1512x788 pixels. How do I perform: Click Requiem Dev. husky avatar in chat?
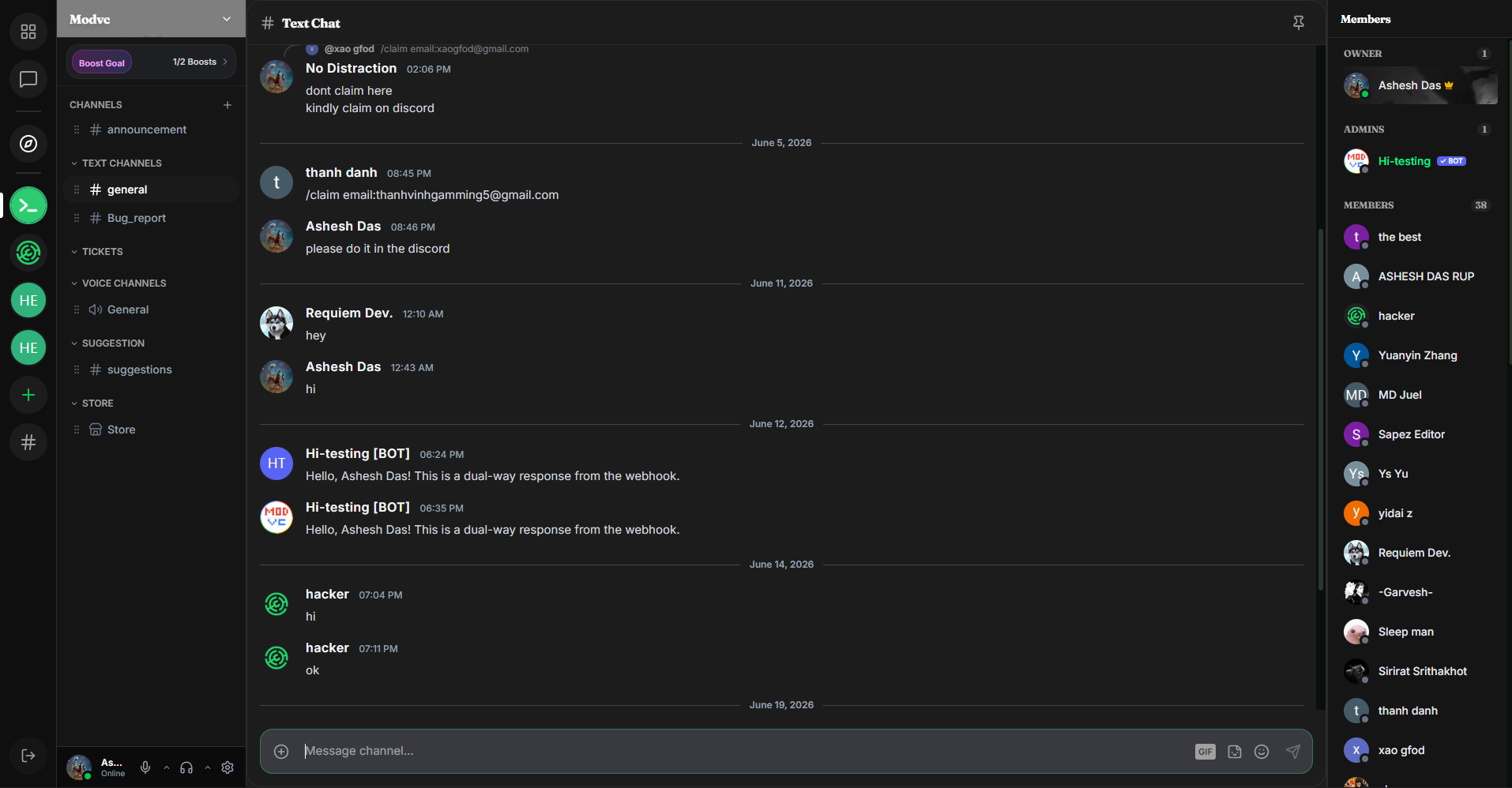[276, 323]
